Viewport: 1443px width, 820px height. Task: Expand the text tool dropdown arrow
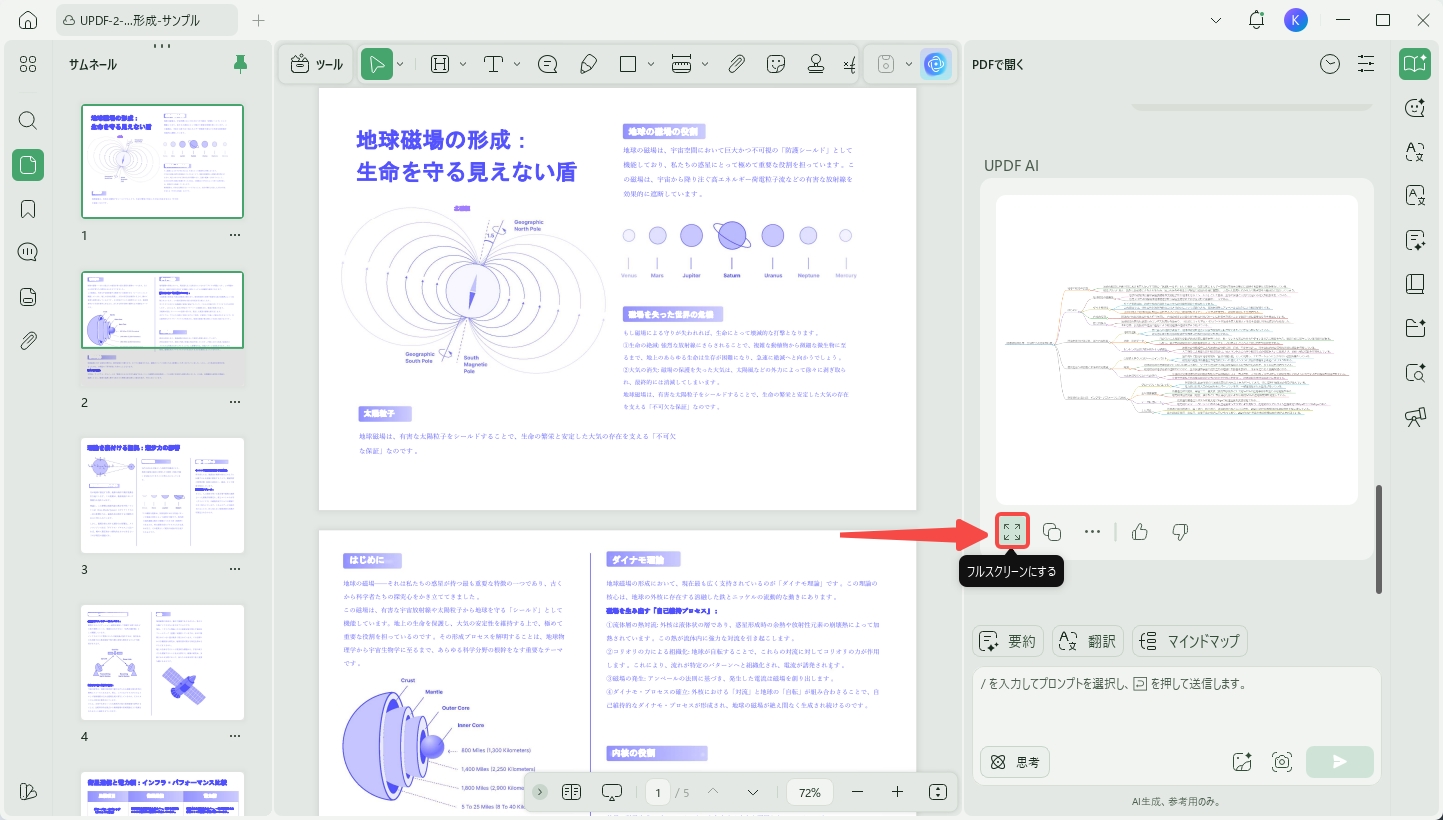tap(517, 64)
